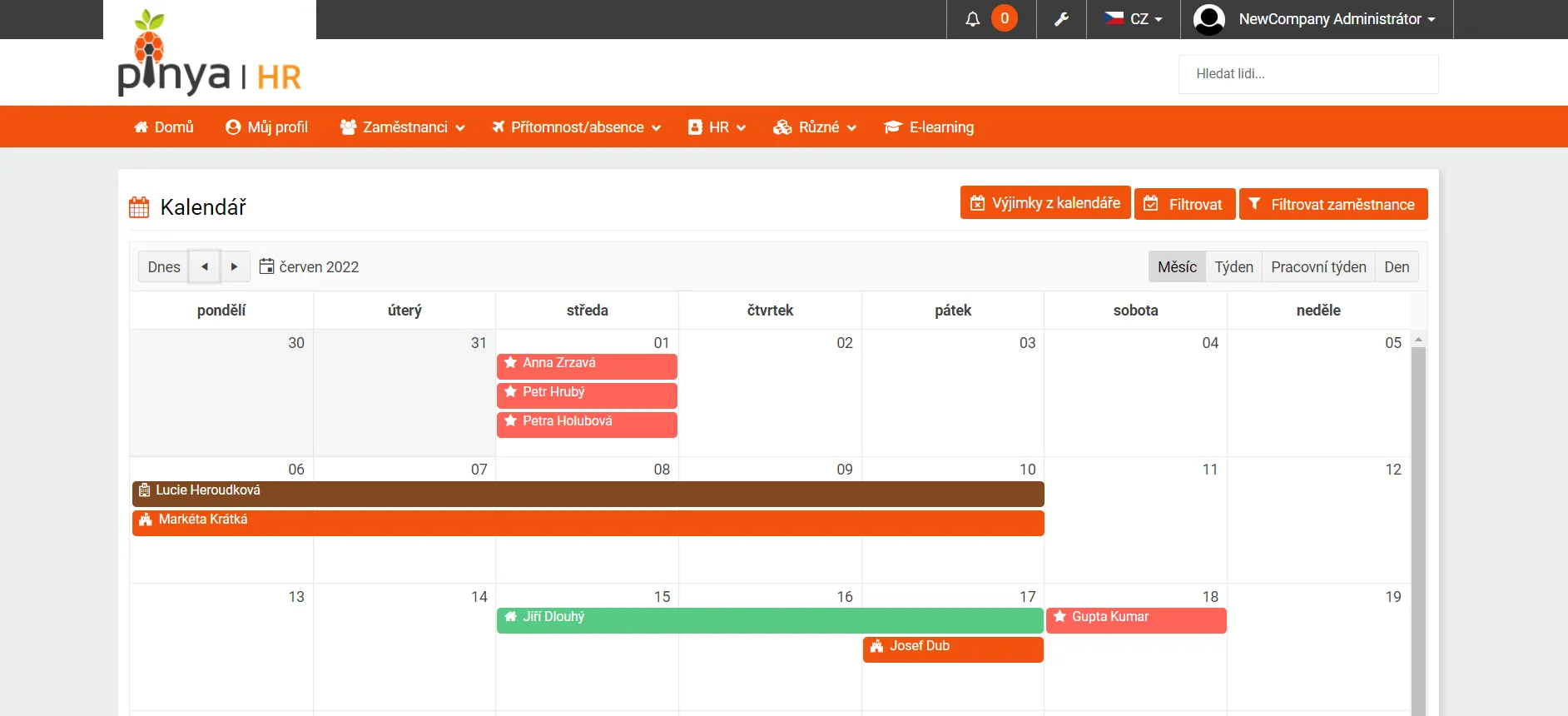Open Josef Dub event
1568x716 pixels.
pos(953,649)
